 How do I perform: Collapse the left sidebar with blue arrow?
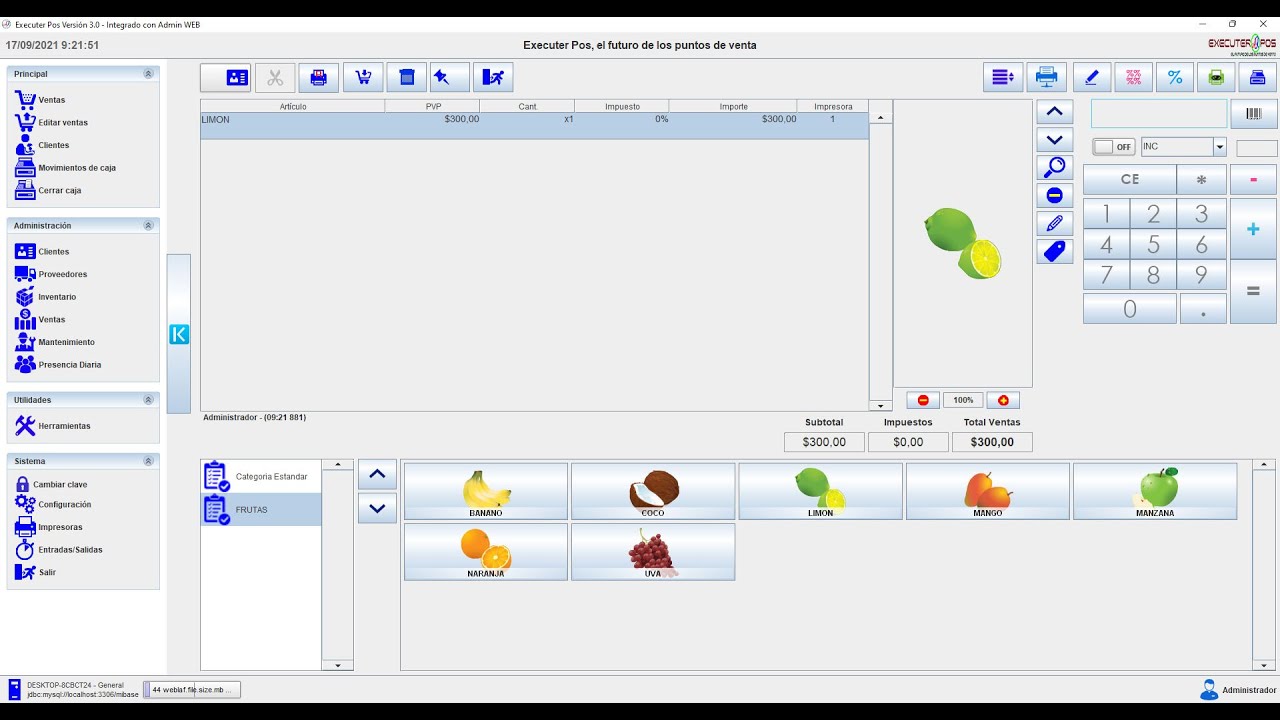(x=179, y=334)
